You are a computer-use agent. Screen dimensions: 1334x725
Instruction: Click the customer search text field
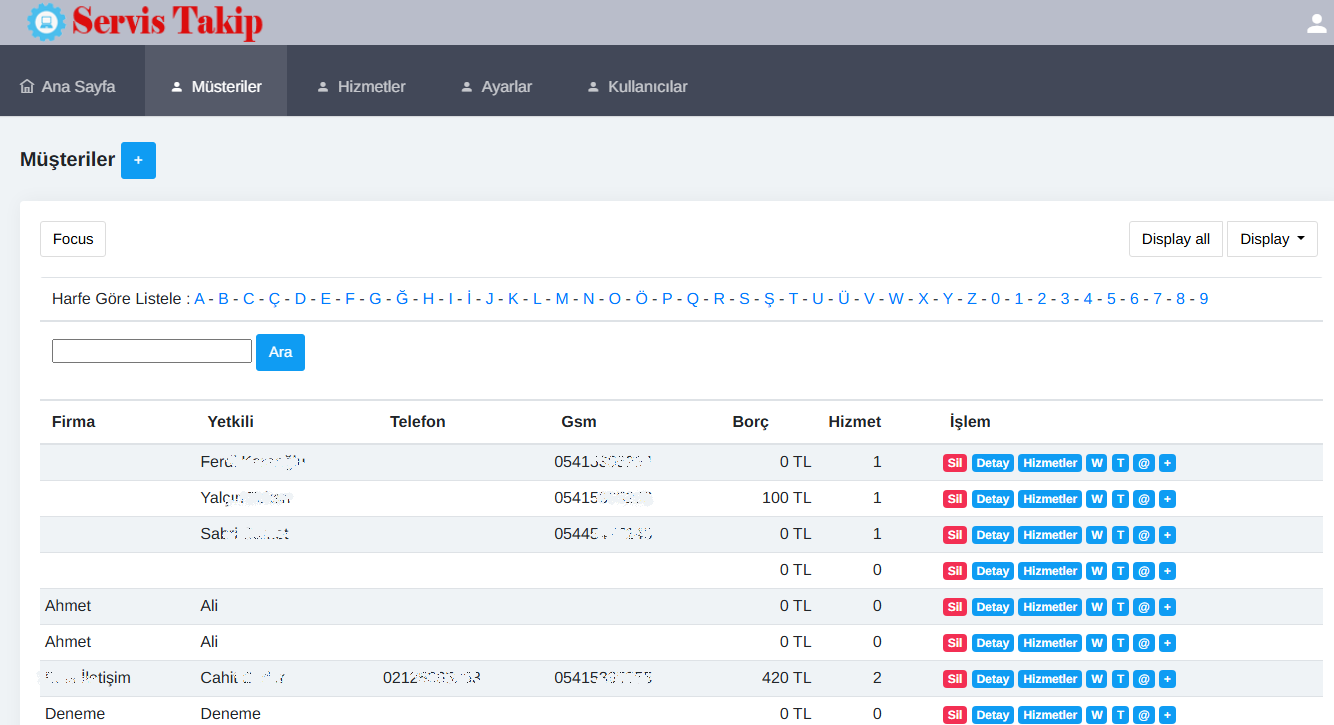coord(152,351)
